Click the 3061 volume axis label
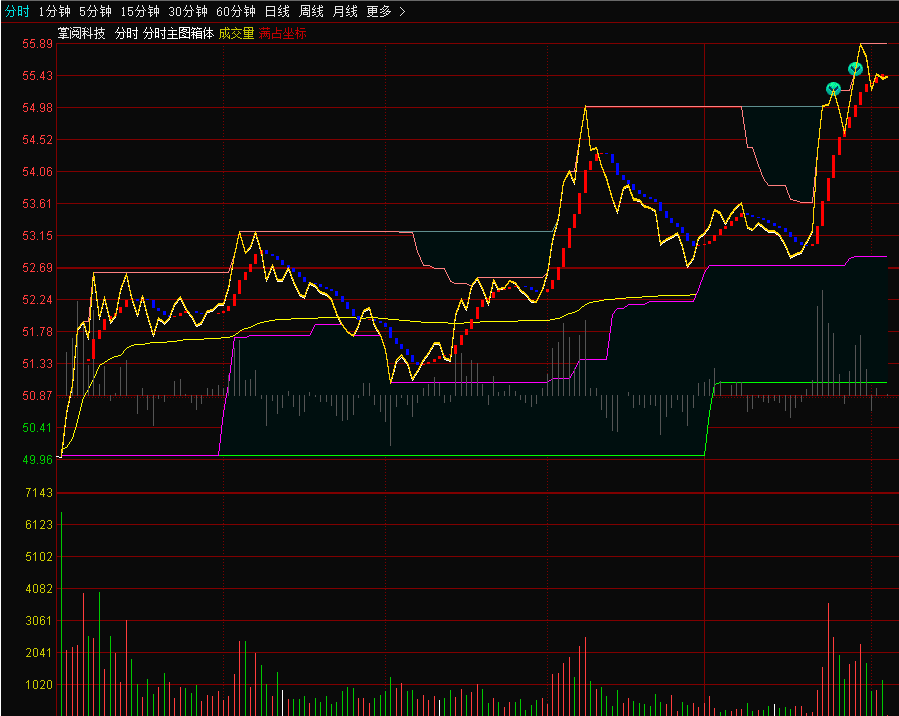 coord(39,621)
